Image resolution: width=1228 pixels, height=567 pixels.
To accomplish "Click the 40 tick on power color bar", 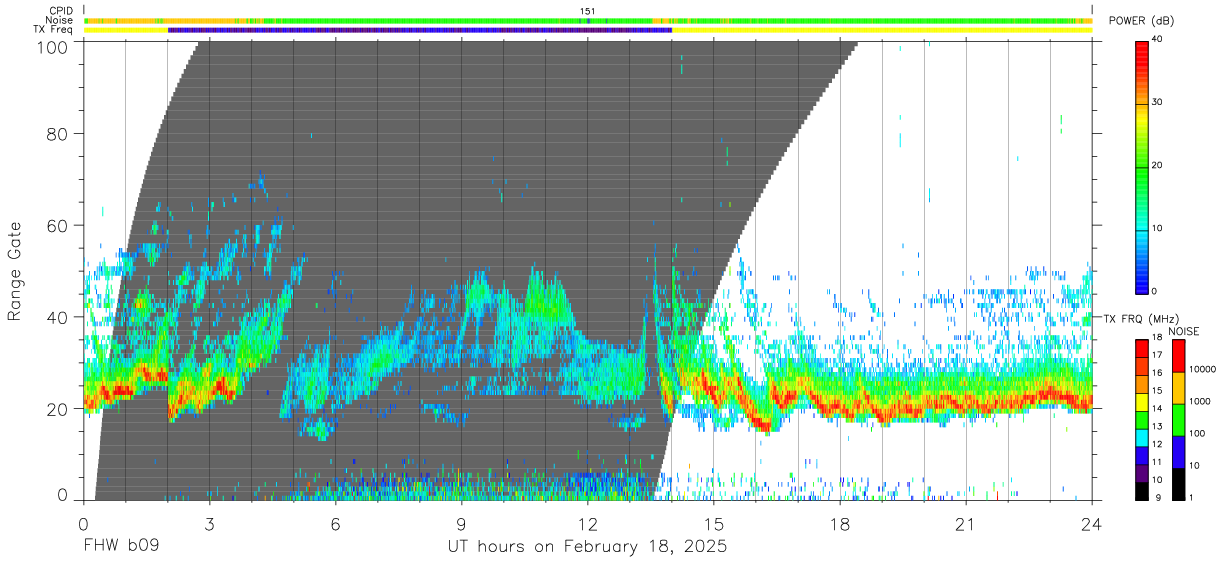I will click(x=1158, y=40).
